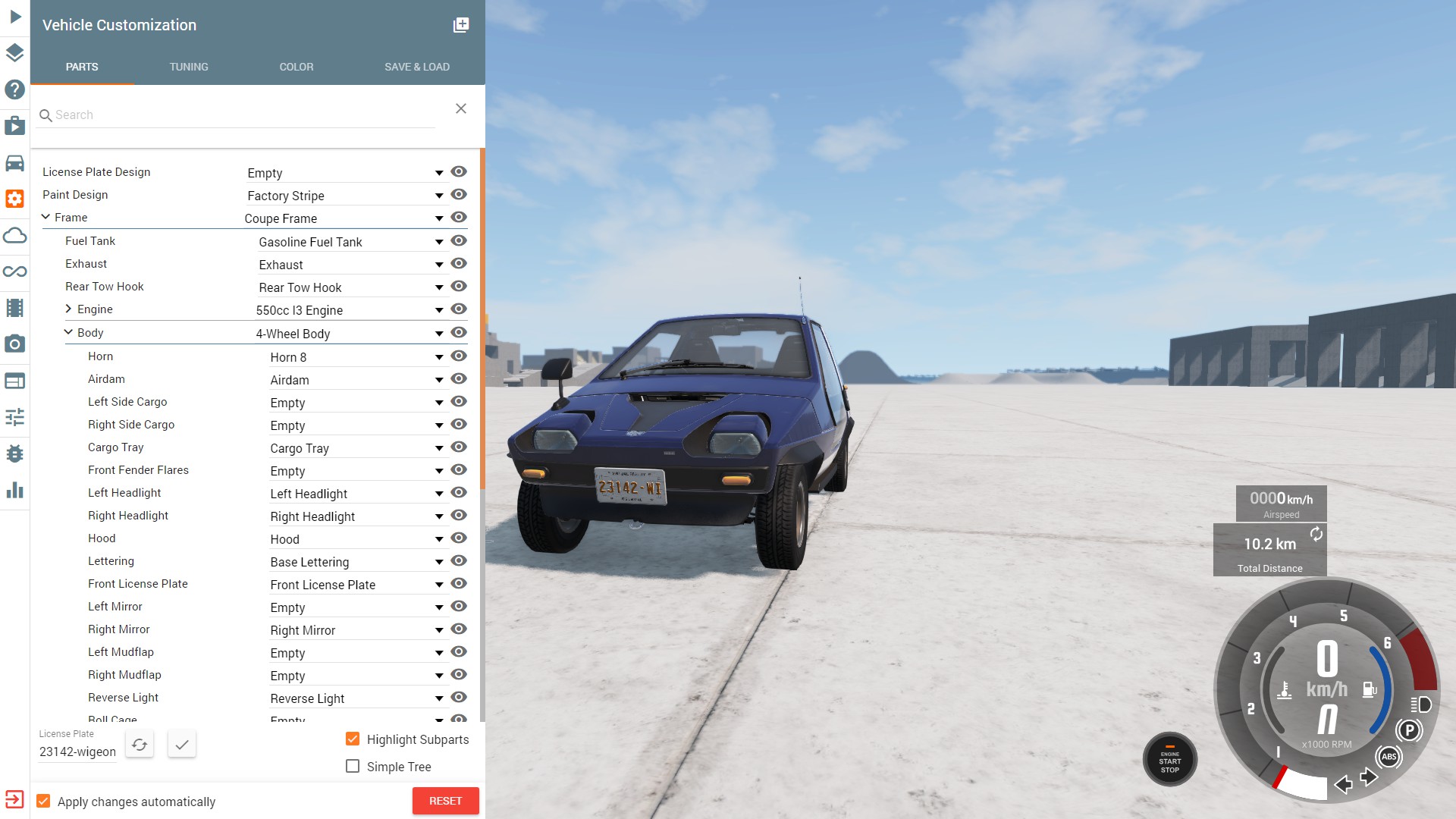Screen dimensions: 1456x819
Task: Toggle visibility eye for Hood row
Action: (x=459, y=538)
